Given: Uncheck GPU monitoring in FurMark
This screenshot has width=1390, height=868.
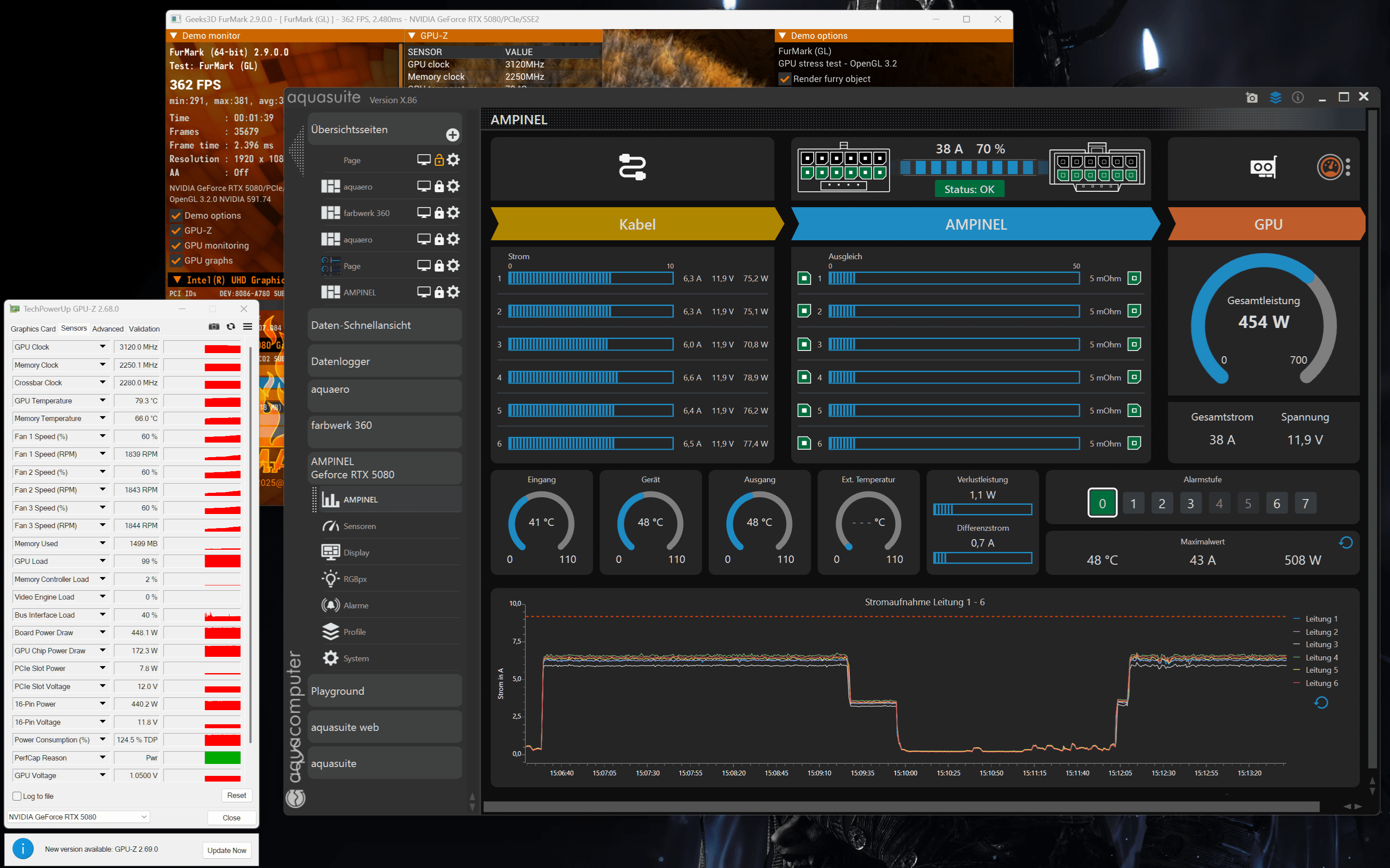Looking at the screenshot, I should pyautogui.click(x=176, y=246).
